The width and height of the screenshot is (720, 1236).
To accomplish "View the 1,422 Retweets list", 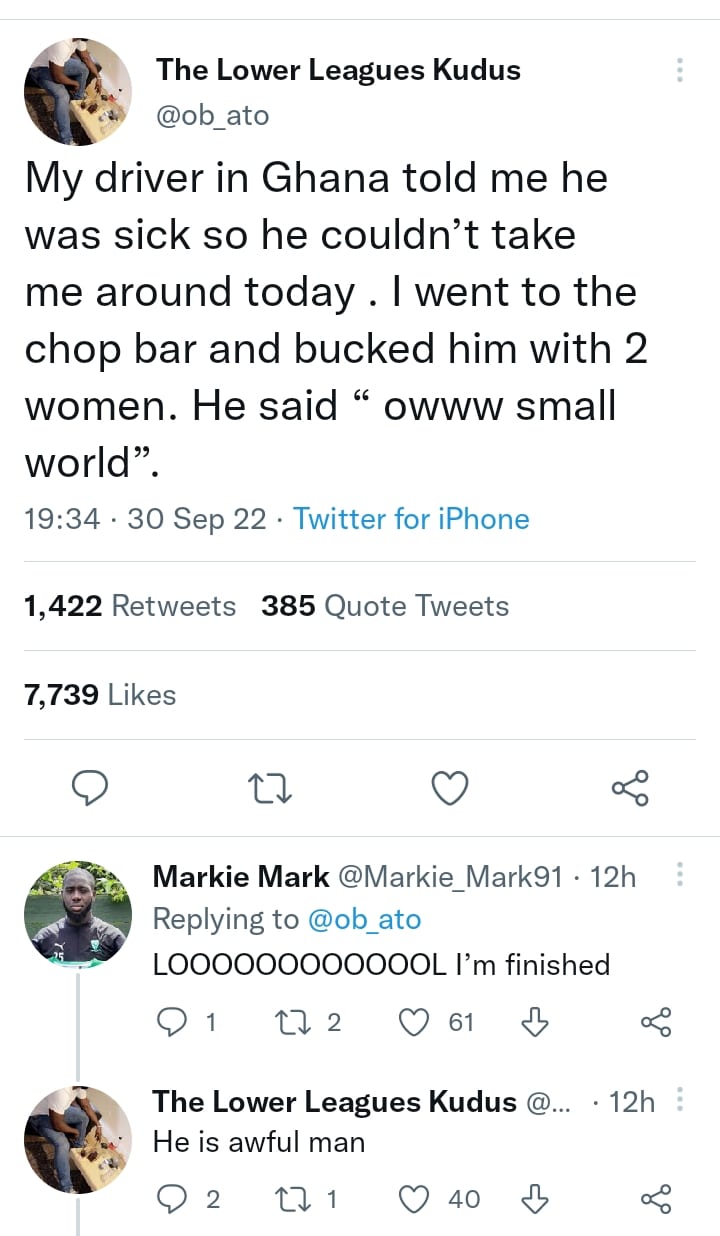I will pos(130,606).
